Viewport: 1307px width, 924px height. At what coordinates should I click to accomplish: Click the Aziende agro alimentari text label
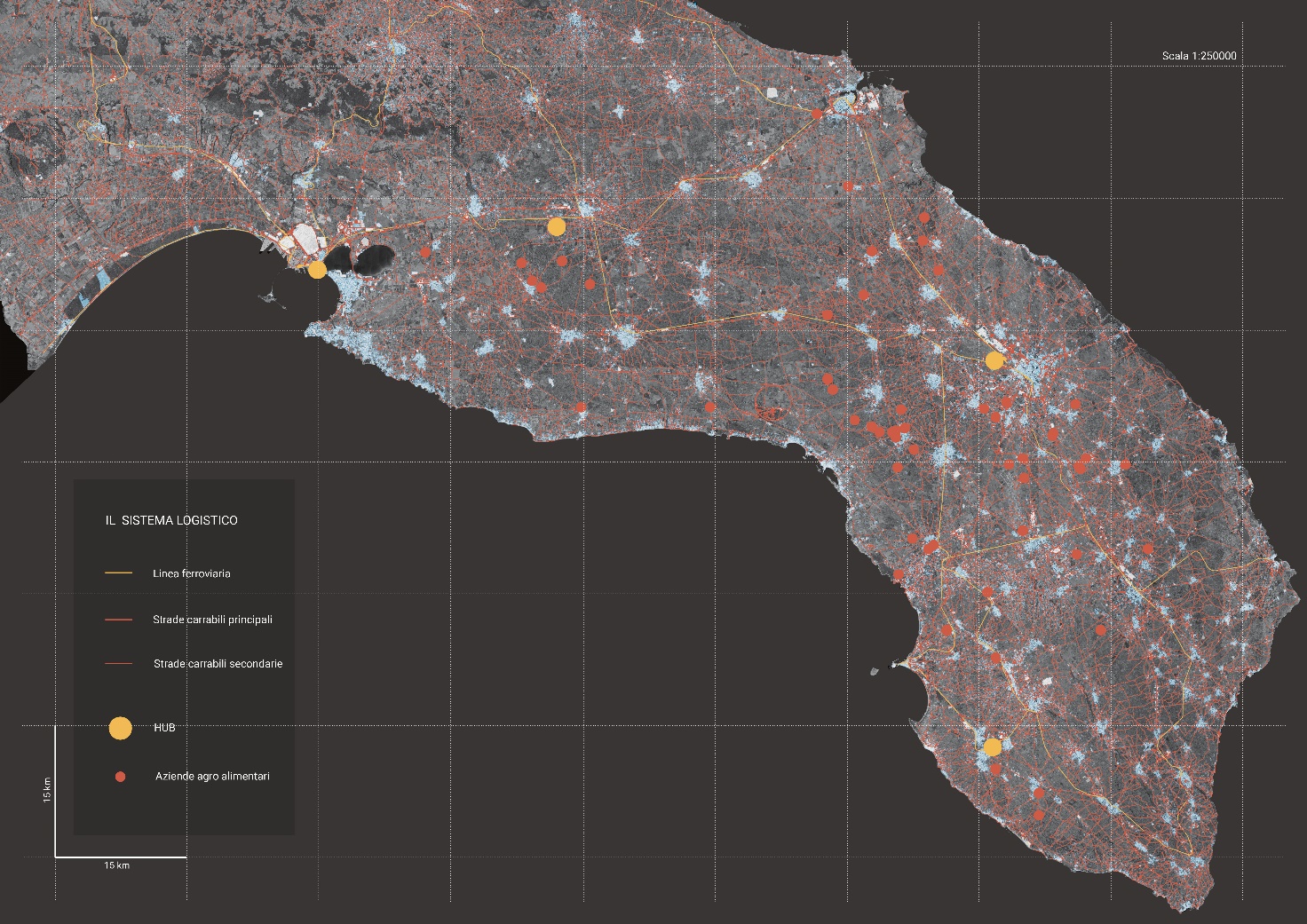212,777
